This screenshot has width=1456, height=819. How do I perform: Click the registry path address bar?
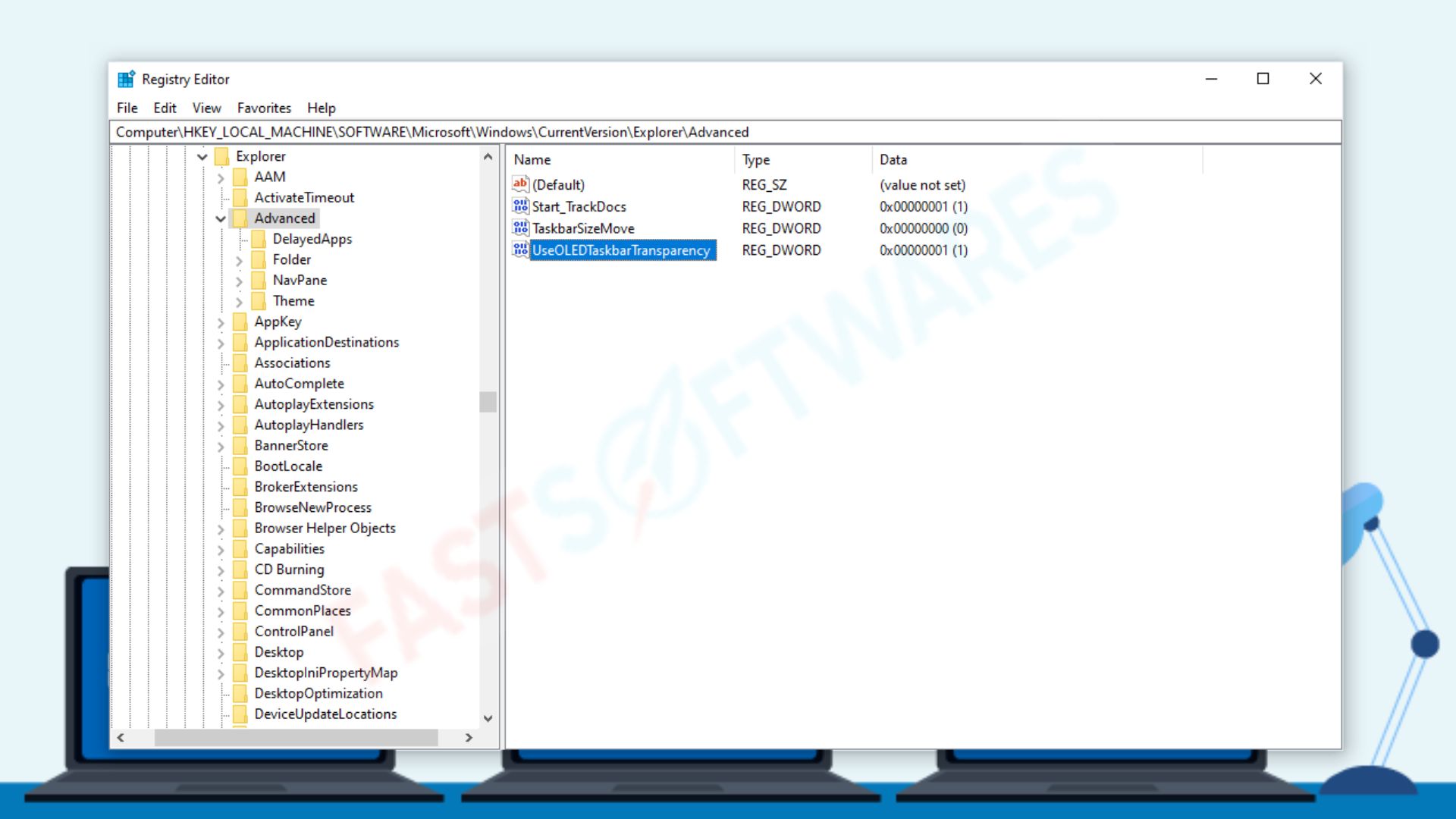(726, 132)
